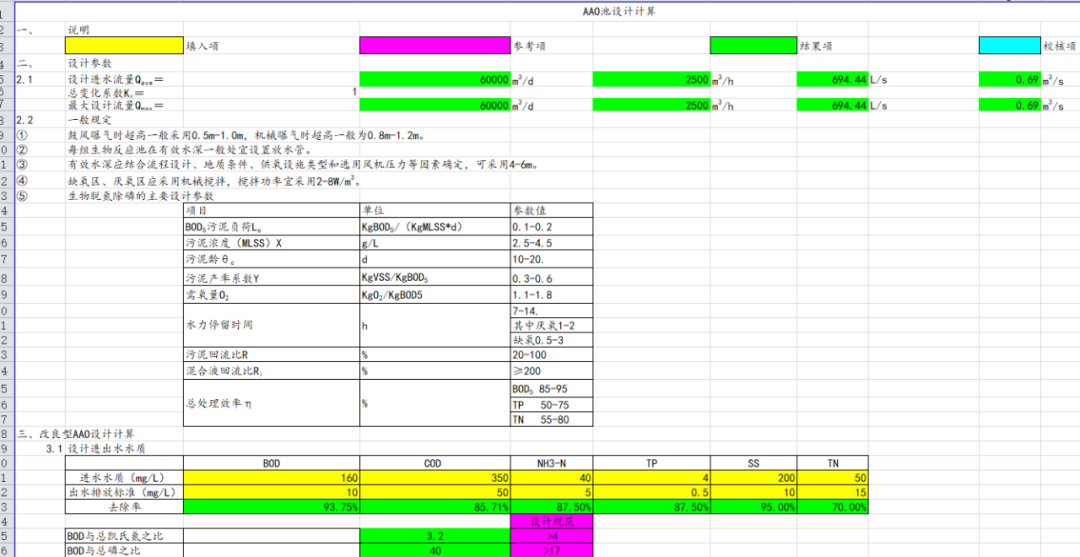This screenshot has height=557, width=1080.
Task: Select the '污泥浓度（MLSS）X' row label
Action: click(x=271, y=243)
